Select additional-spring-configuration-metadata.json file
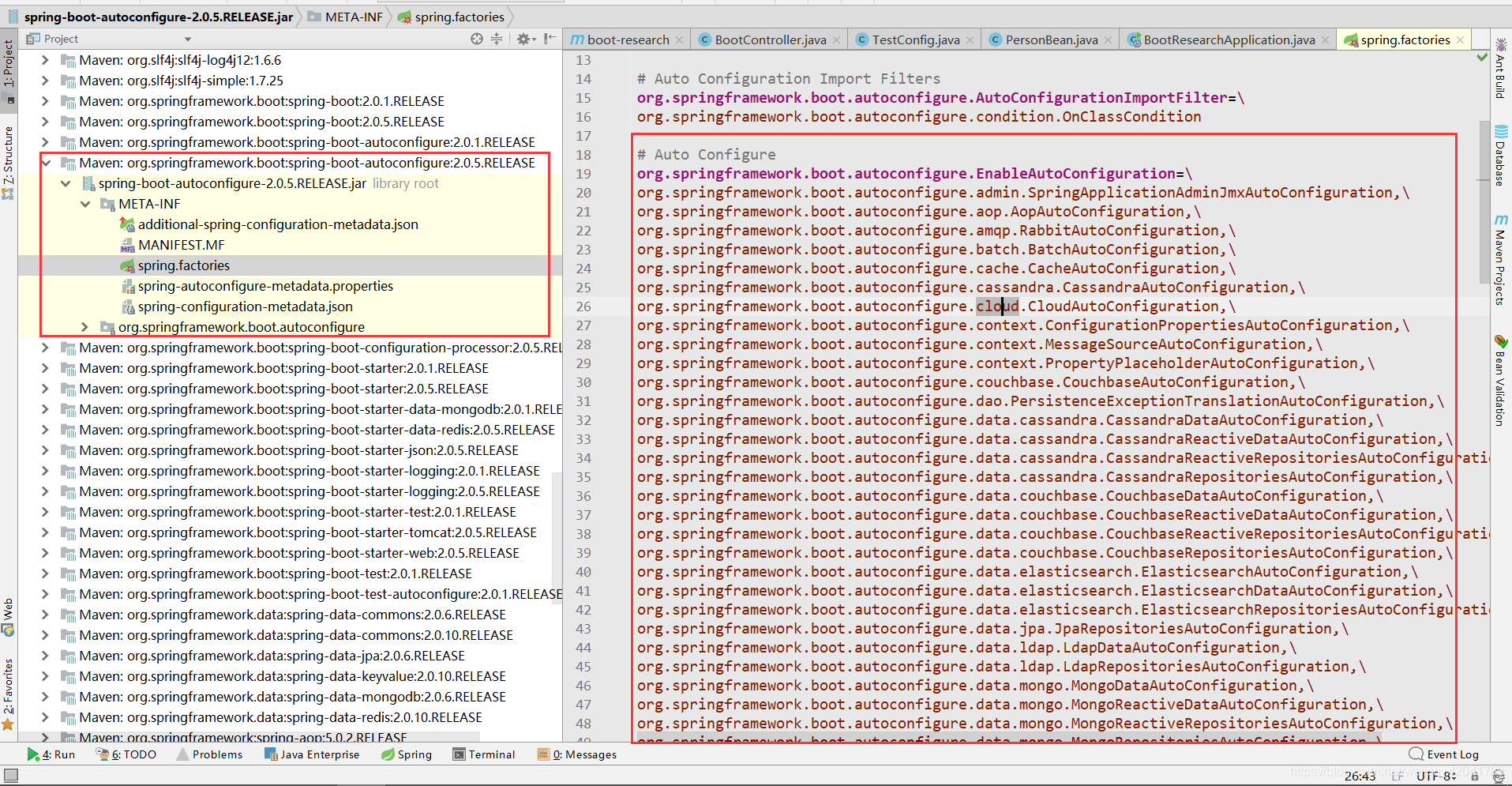Image resolution: width=1512 pixels, height=786 pixels. pos(278,224)
